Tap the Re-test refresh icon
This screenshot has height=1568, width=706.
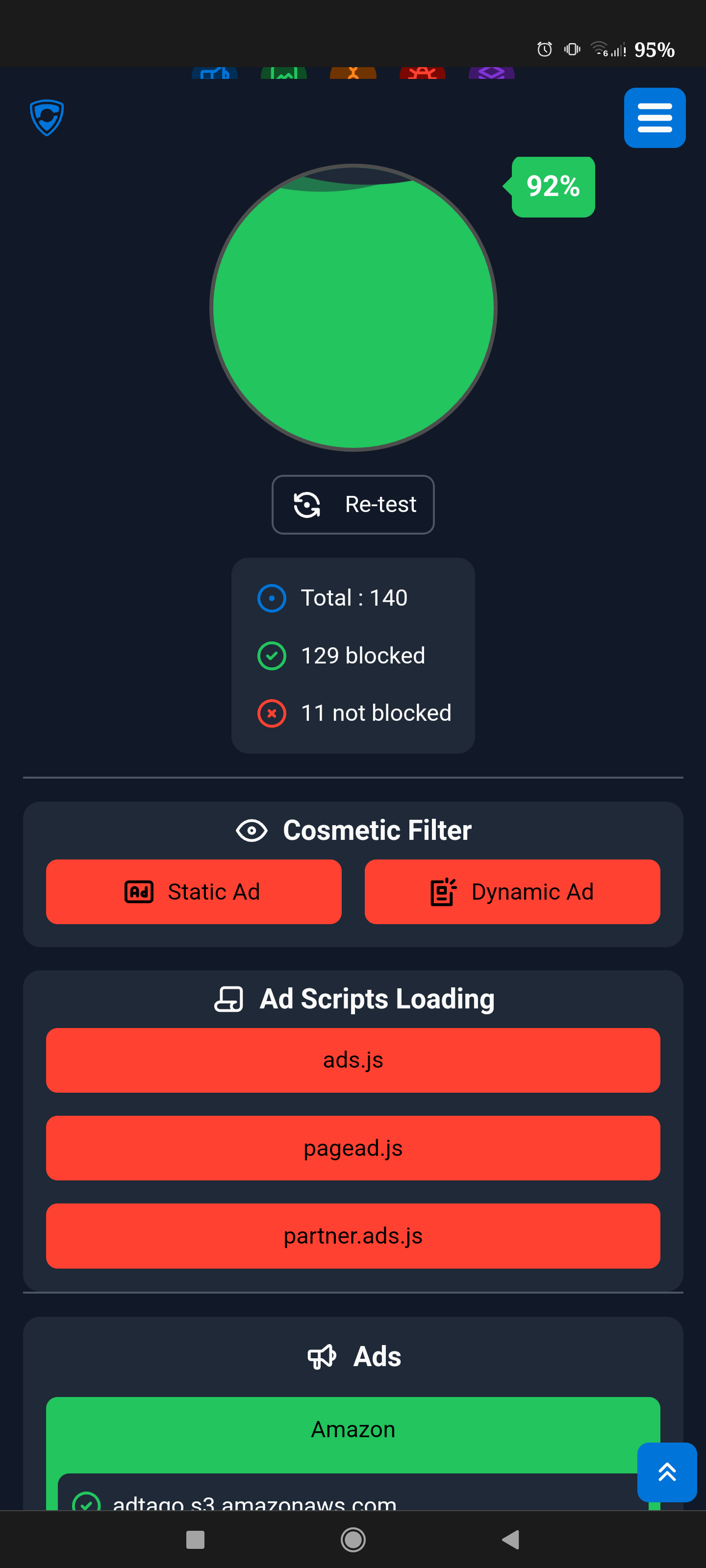point(306,505)
